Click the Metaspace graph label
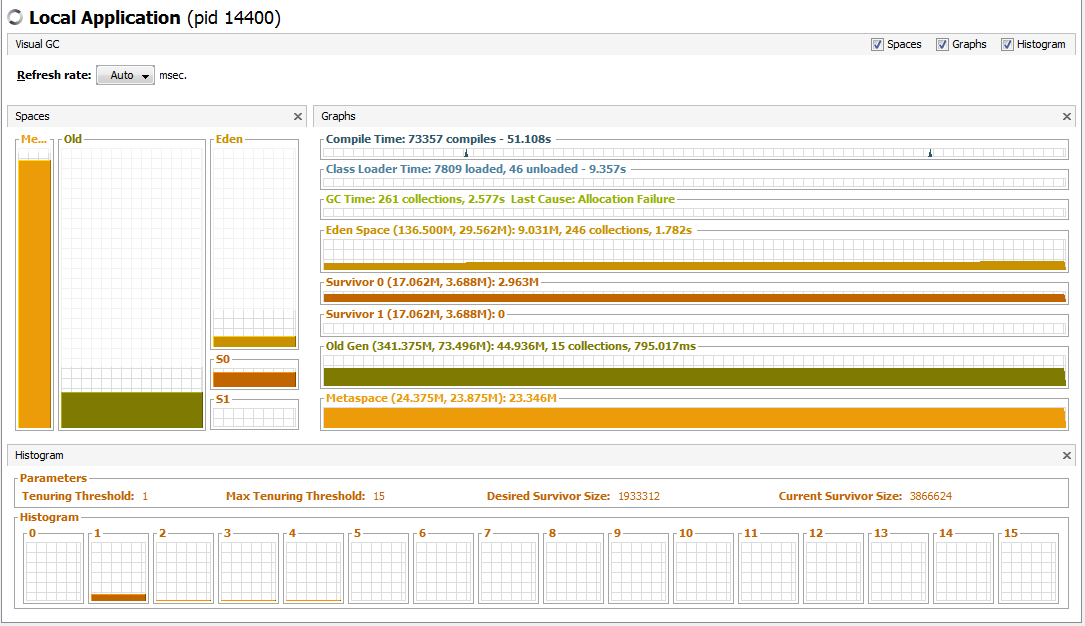Viewport: 1085px width, 626px height. tap(441, 398)
